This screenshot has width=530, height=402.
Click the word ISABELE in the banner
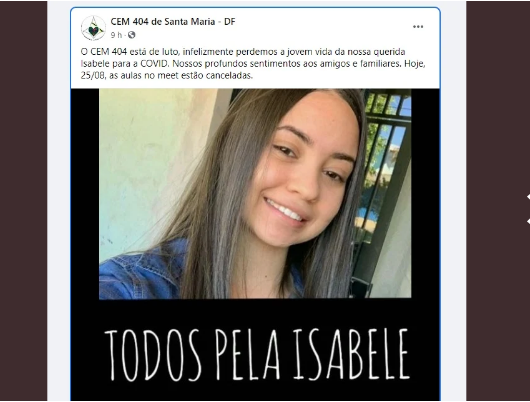point(351,354)
